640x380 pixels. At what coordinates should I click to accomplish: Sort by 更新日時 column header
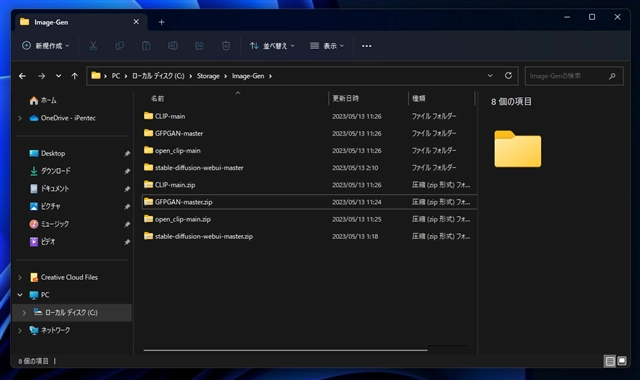tap(345, 98)
